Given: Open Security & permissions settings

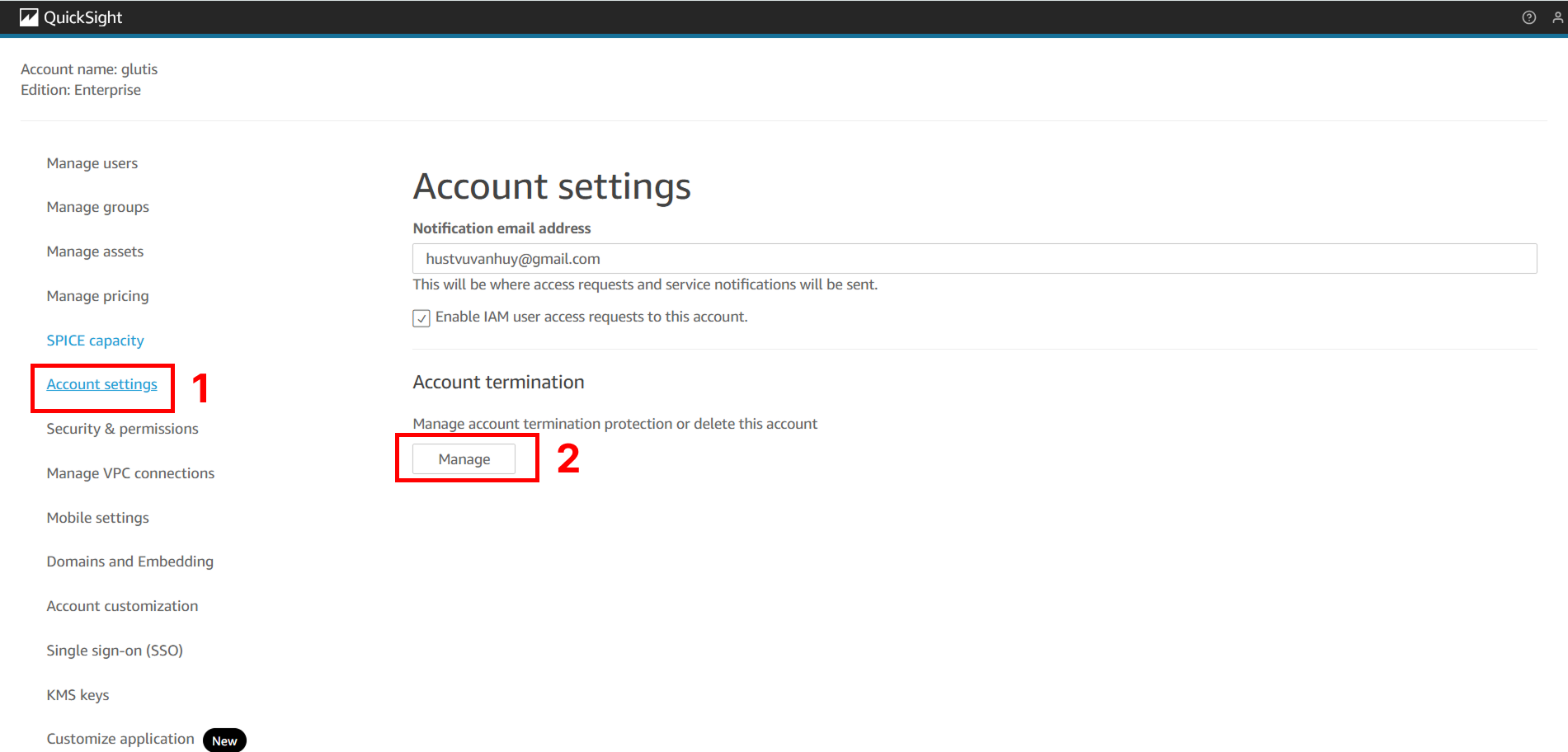Looking at the screenshot, I should (122, 429).
